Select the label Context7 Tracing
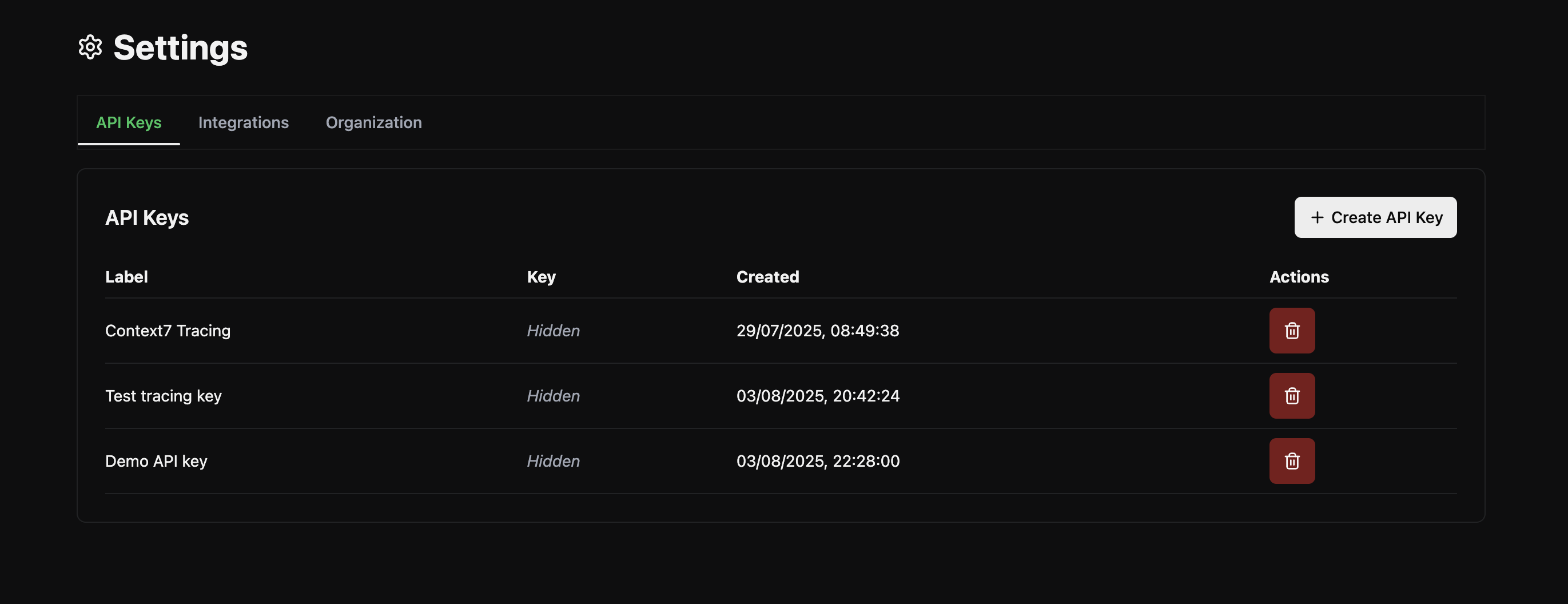This screenshot has height=604, width=1568. coord(168,331)
